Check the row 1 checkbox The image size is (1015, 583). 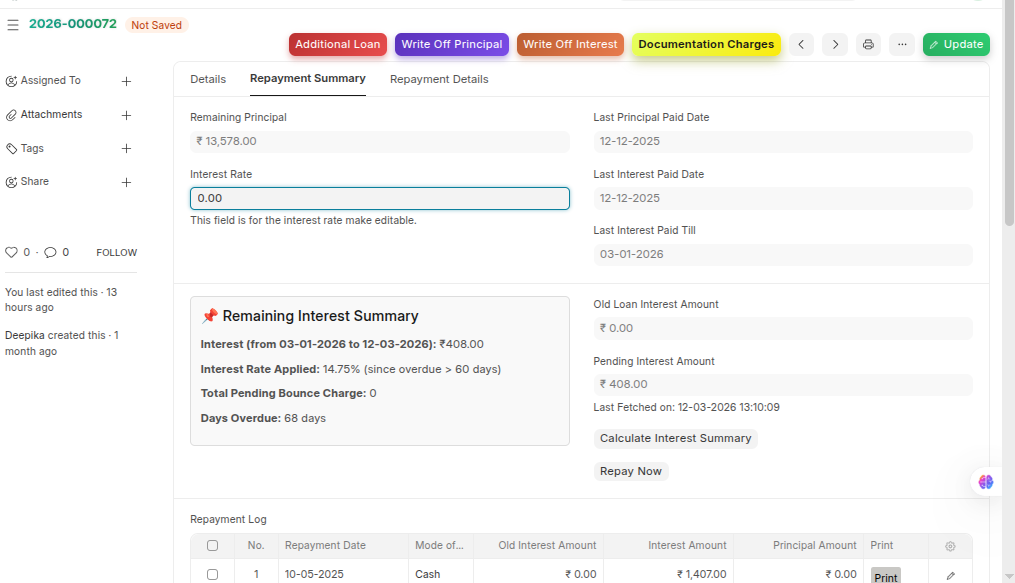[212, 575]
